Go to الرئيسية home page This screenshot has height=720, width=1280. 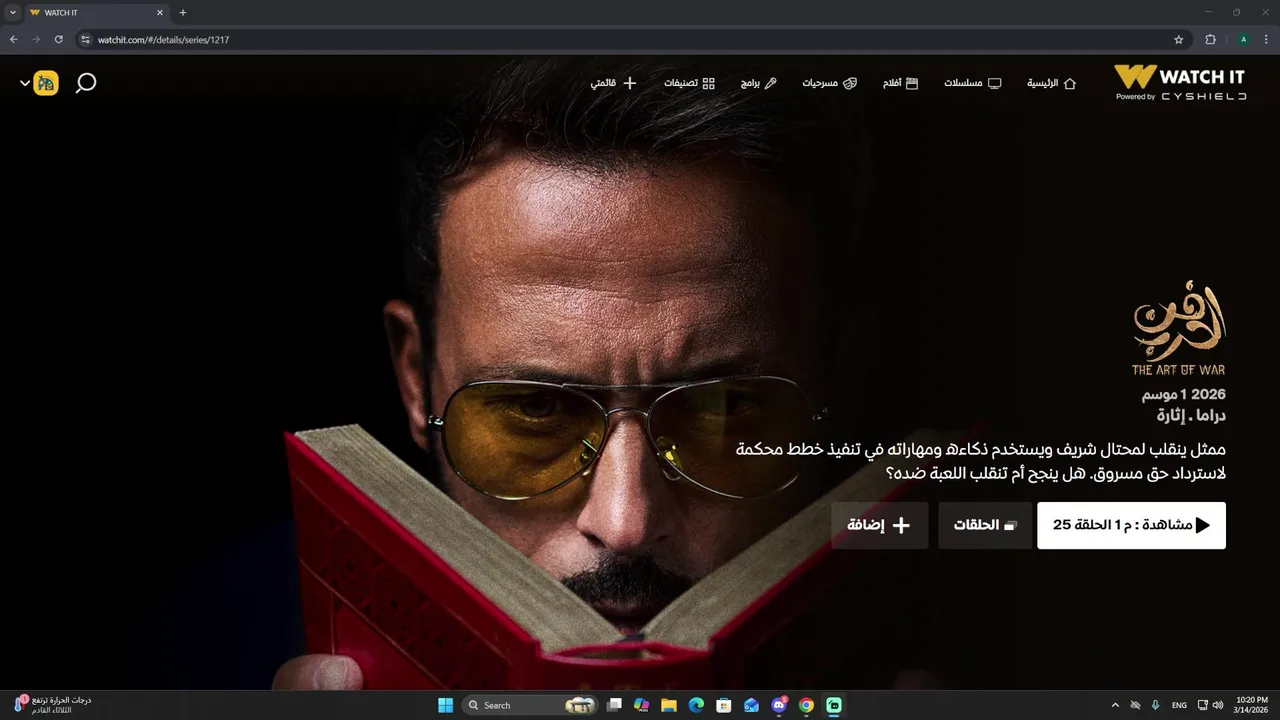[1051, 83]
